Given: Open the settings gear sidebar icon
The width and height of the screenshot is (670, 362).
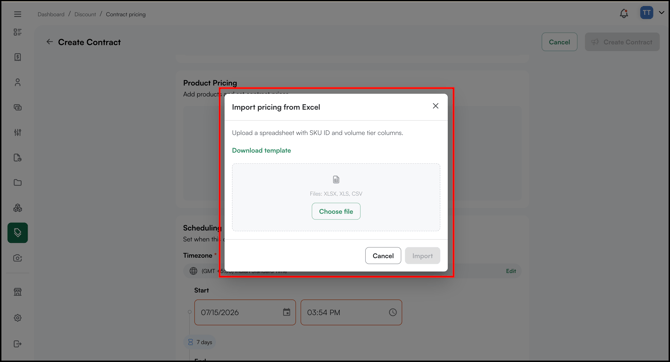Looking at the screenshot, I should [x=18, y=318].
